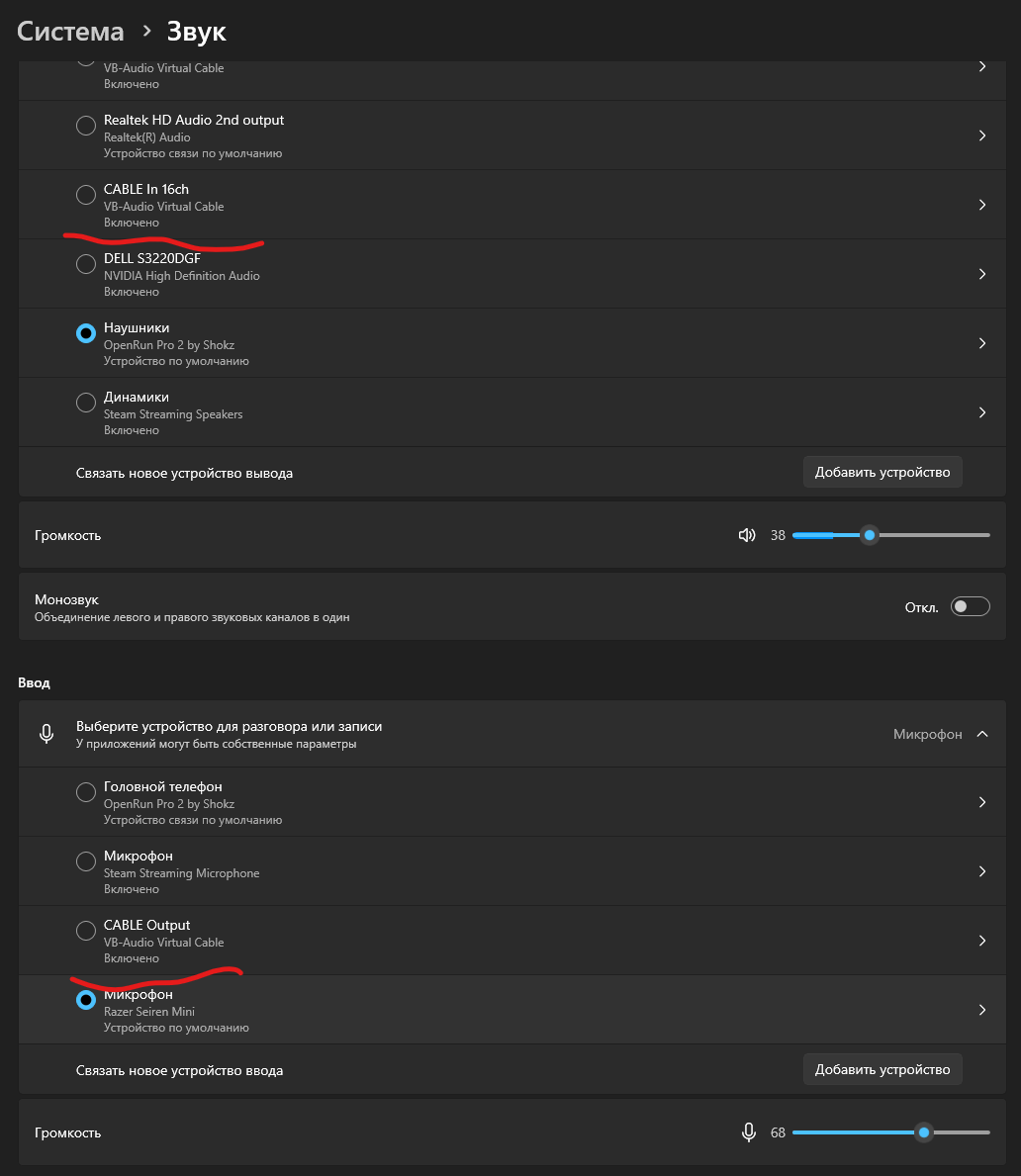
Task: Select DELL S3220DGF output radio button
Action: (86, 264)
